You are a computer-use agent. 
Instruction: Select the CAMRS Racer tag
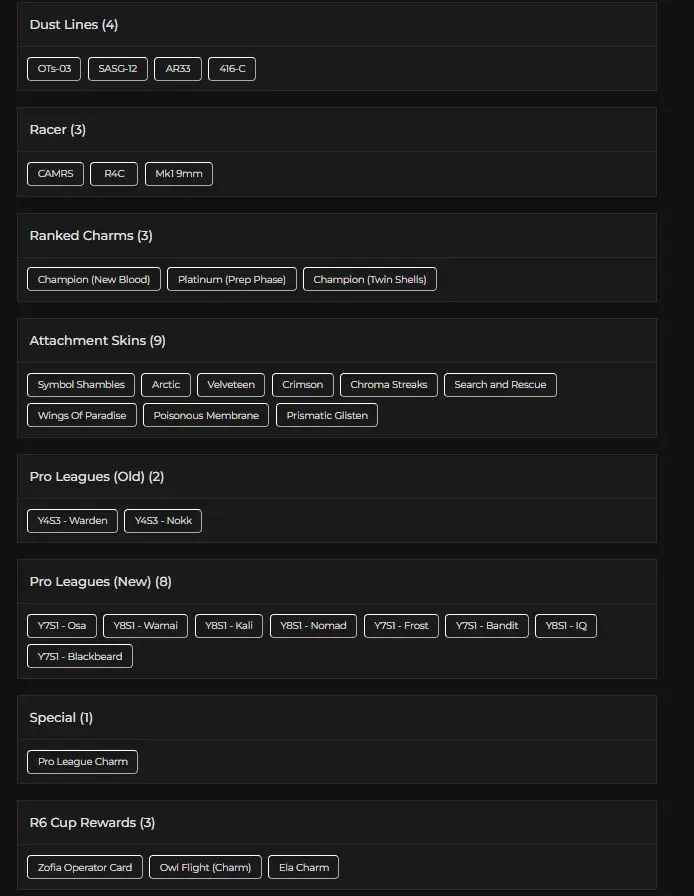55,174
